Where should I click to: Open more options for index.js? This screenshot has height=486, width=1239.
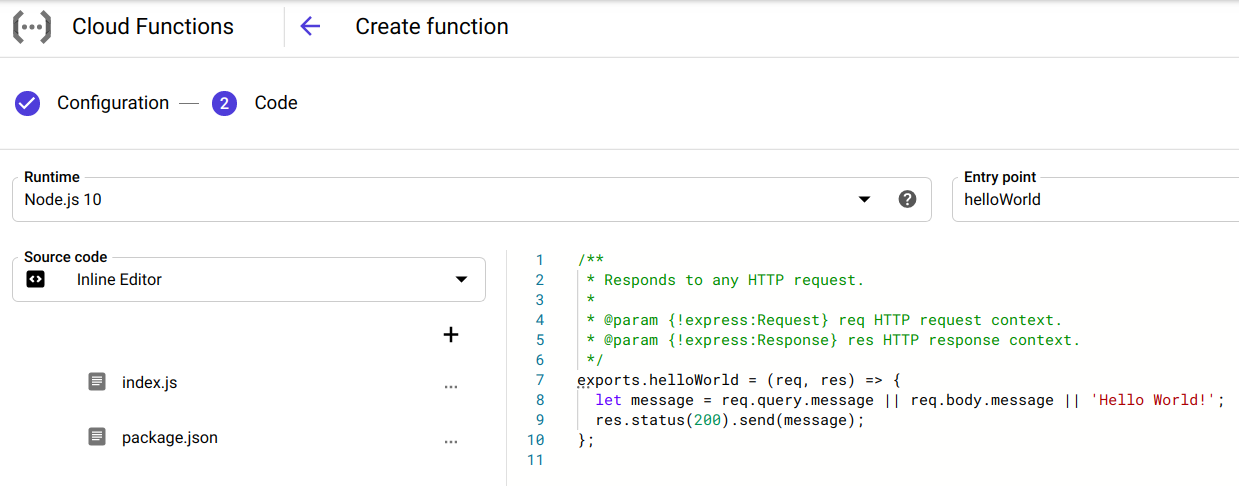(x=451, y=385)
